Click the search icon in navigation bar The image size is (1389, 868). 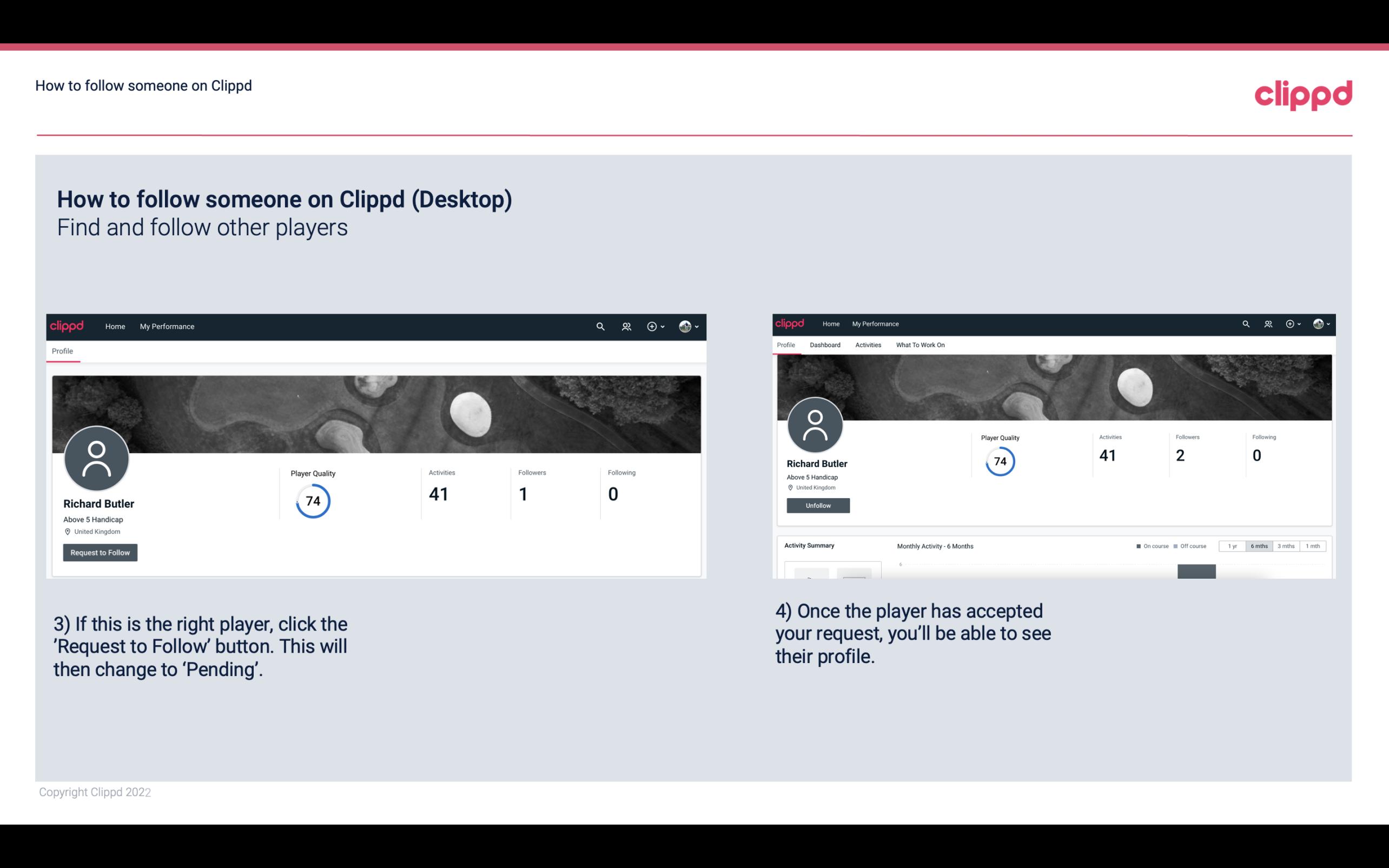click(598, 326)
